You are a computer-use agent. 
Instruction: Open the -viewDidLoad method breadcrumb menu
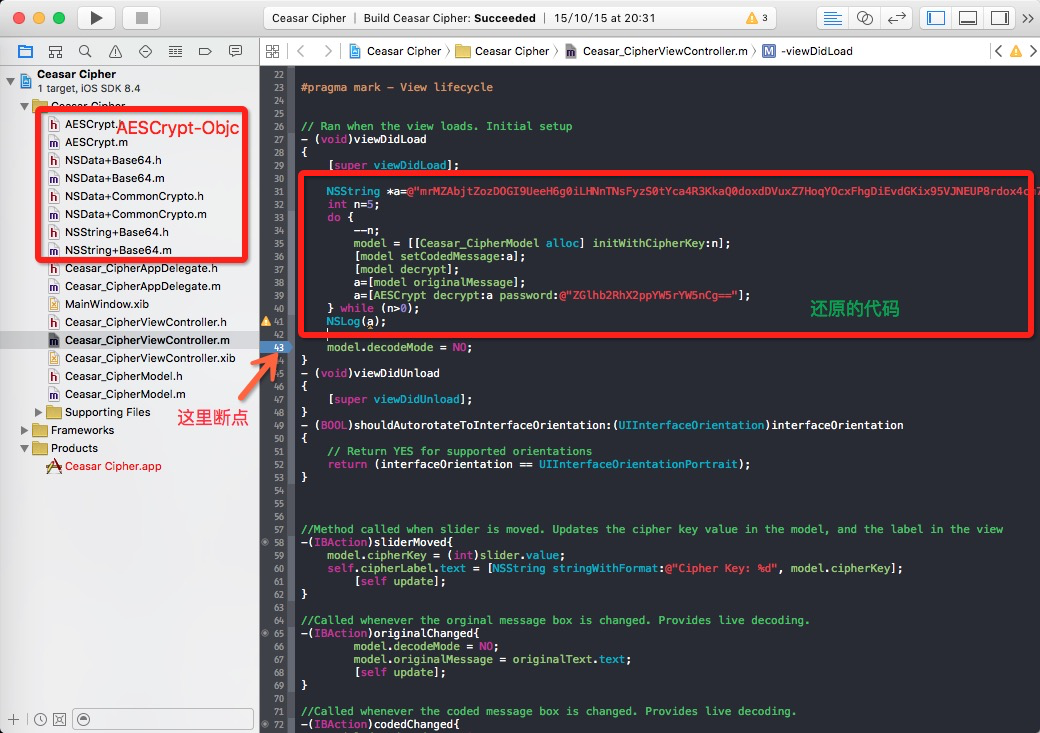click(807, 51)
